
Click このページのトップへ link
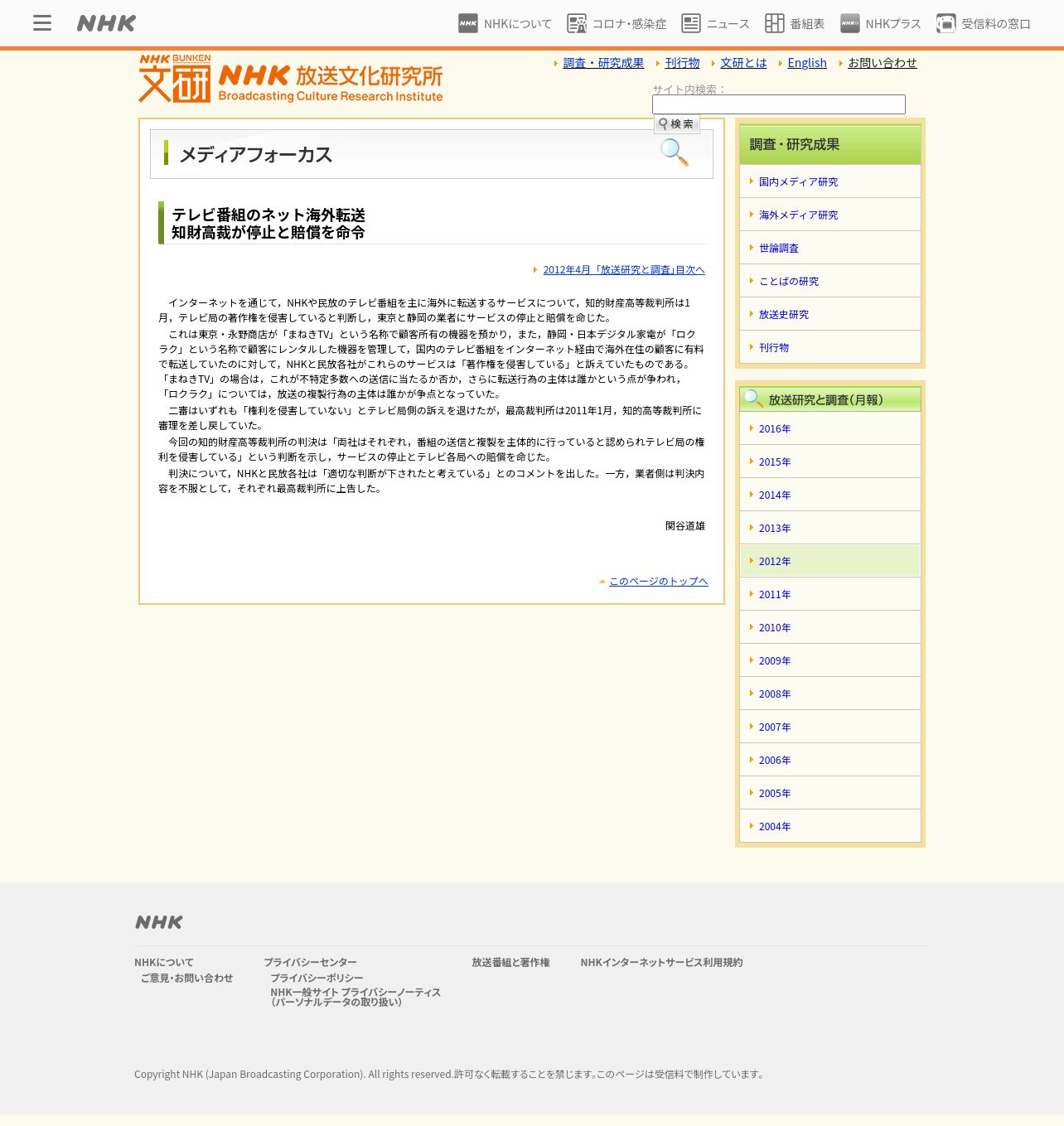click(x=659, y=582)
